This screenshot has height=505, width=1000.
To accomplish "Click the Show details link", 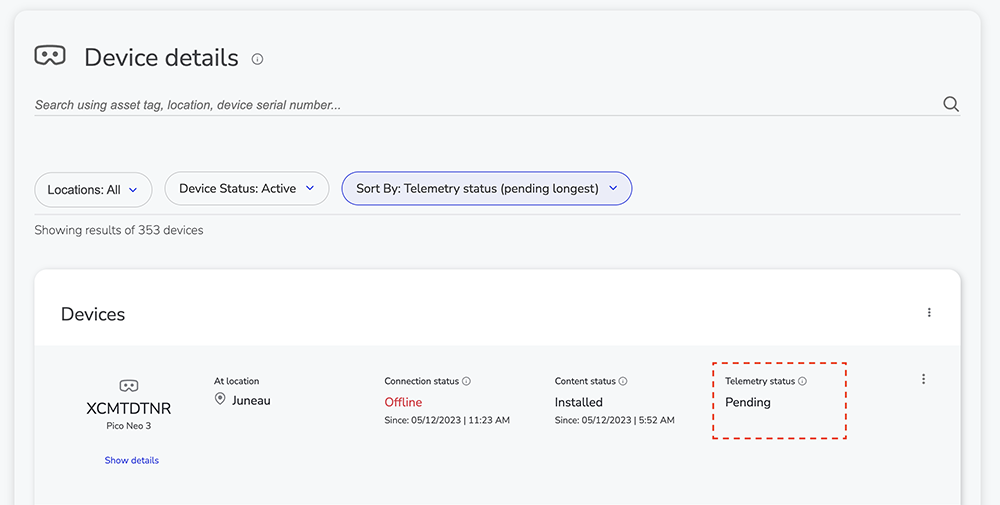I will point(131,460).
